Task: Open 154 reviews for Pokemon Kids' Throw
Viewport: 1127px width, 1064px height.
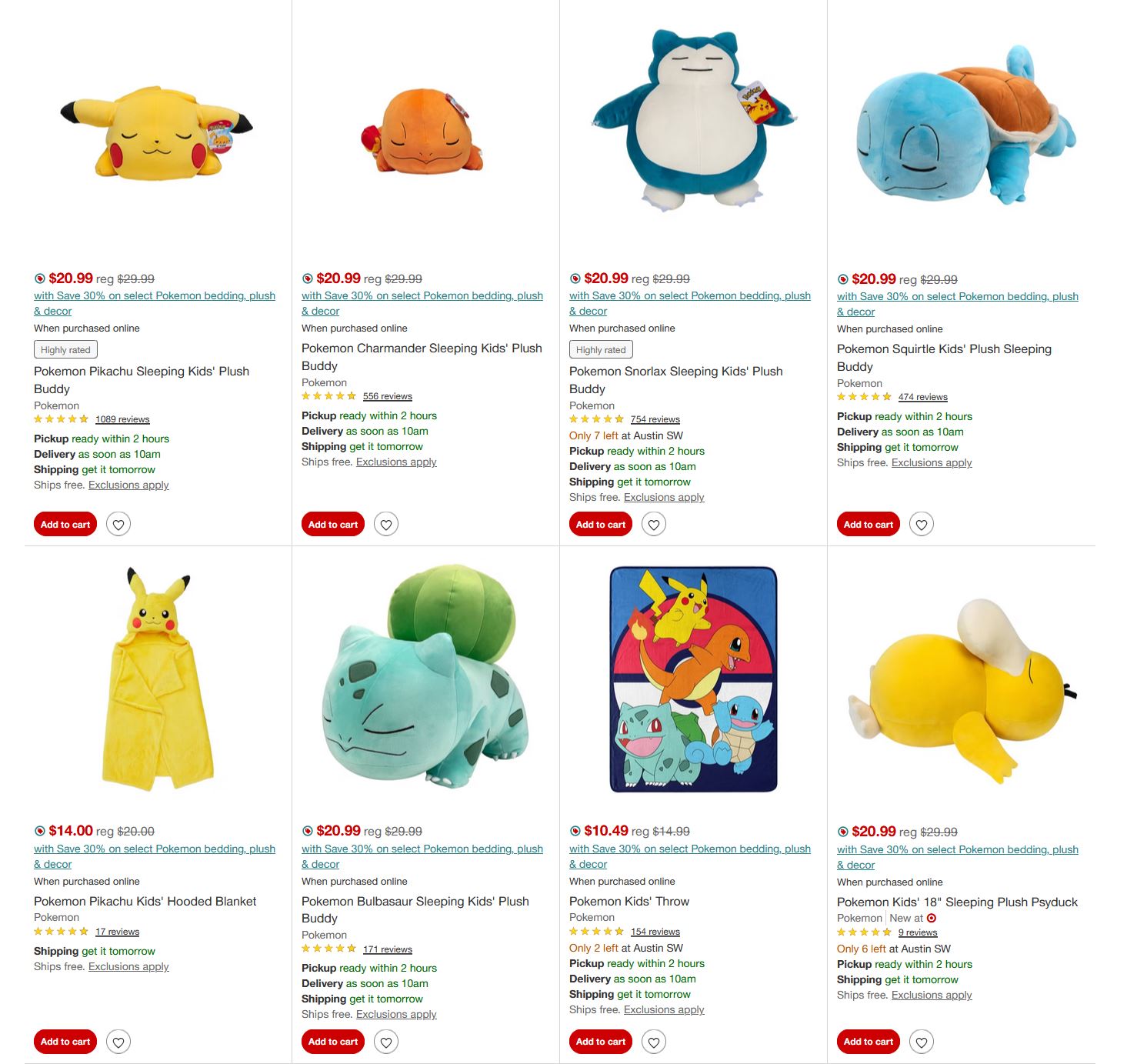Action: (x=655, y=932)
